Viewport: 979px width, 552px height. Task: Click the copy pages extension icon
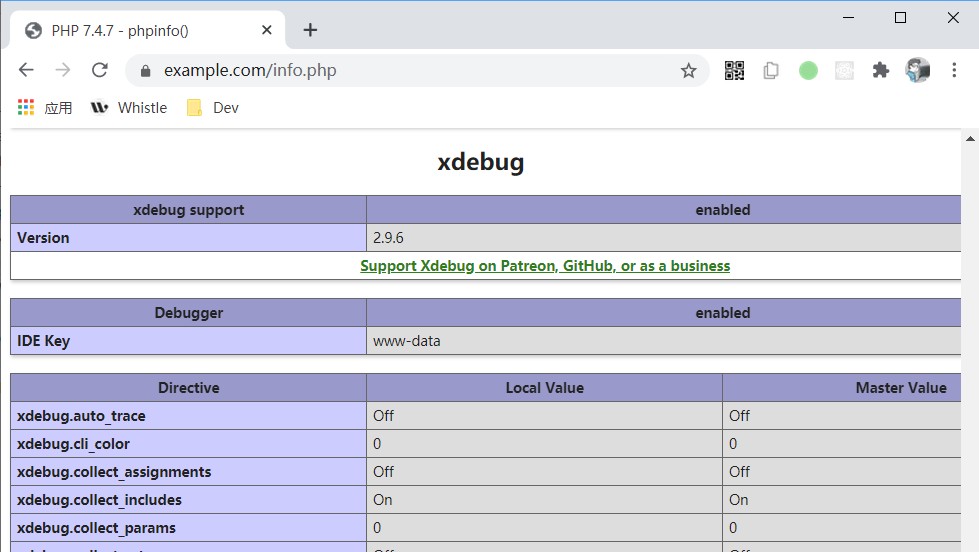[771, 71]
